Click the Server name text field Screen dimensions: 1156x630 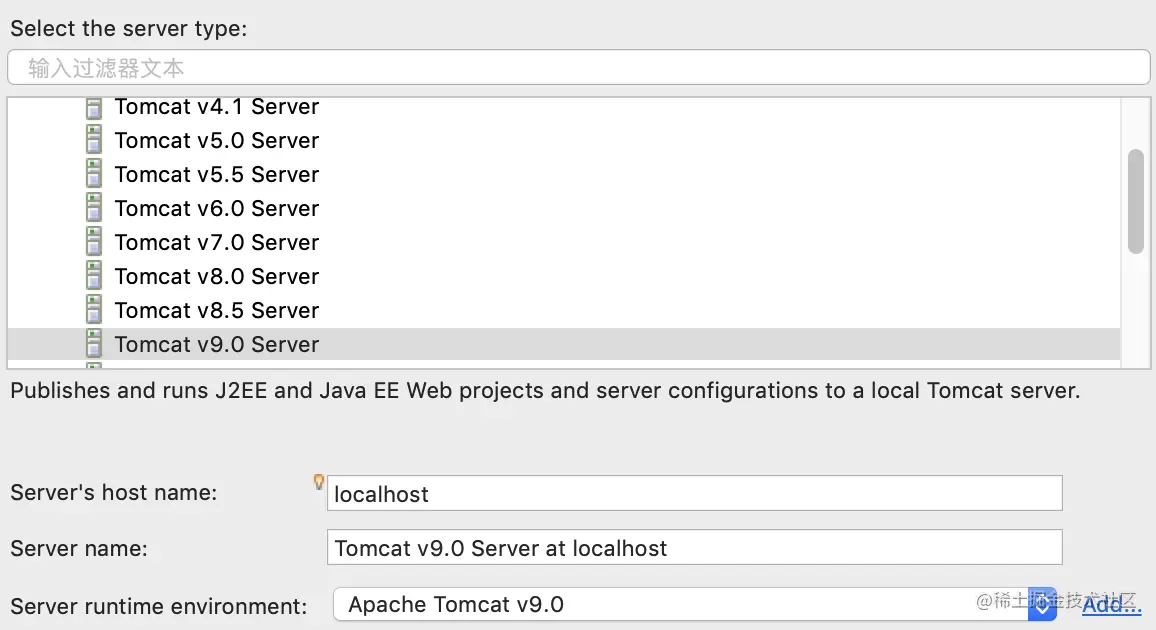tap(694, 548)
